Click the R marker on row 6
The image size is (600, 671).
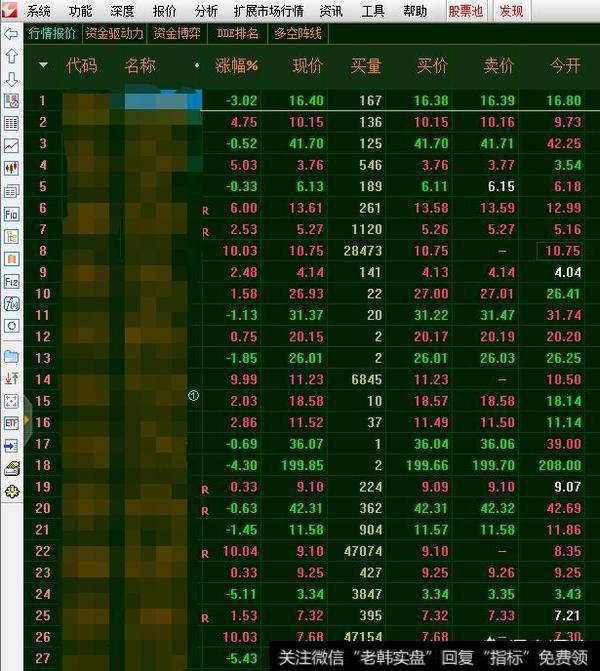pos(205,211)
